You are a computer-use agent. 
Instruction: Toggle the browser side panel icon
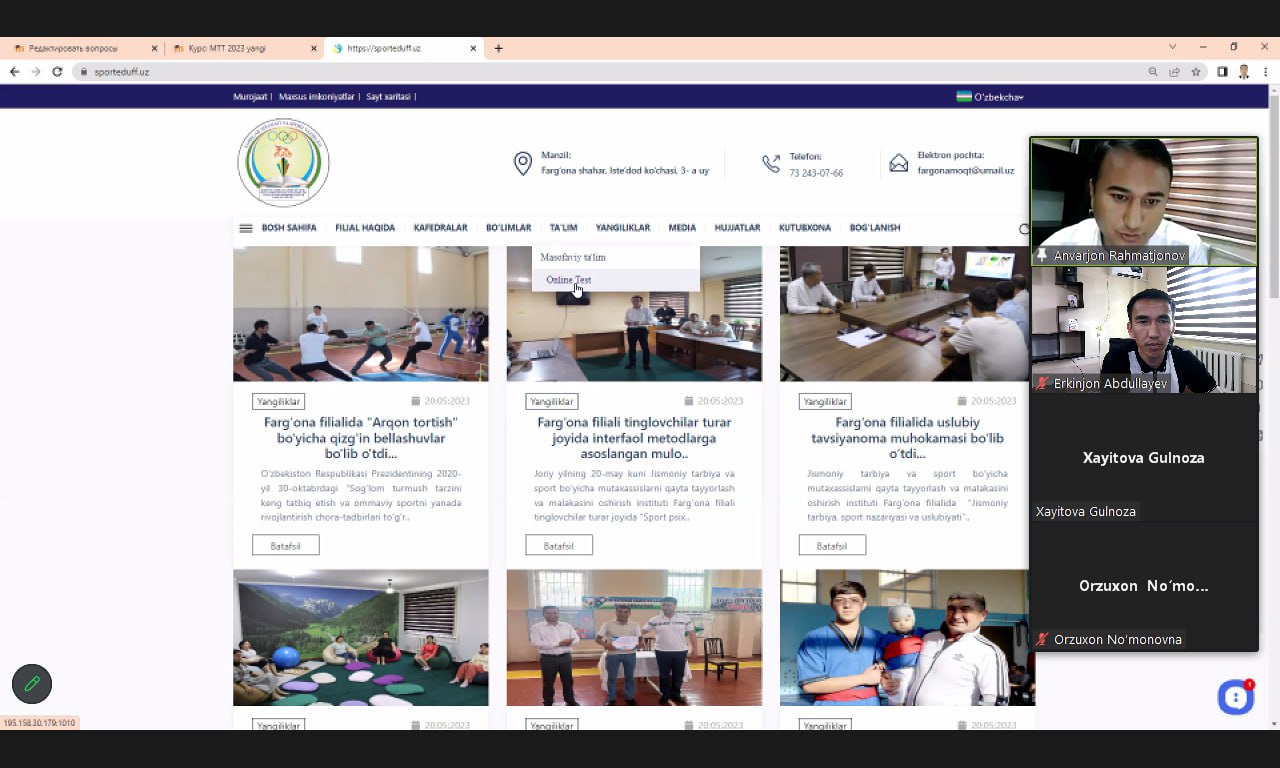pos(1222,72)
